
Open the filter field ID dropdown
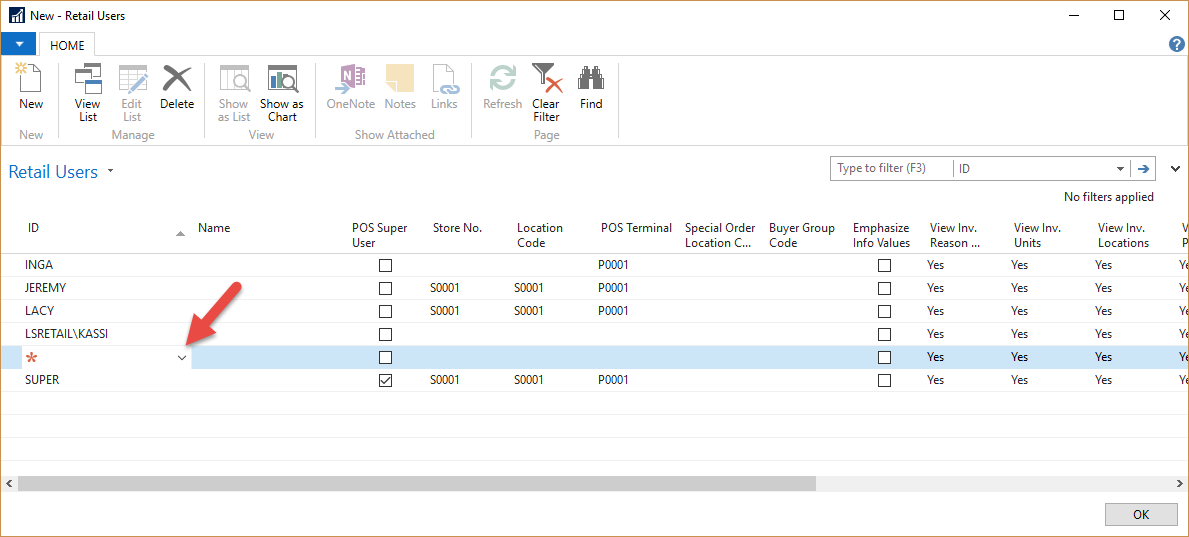click(1120, 169)
